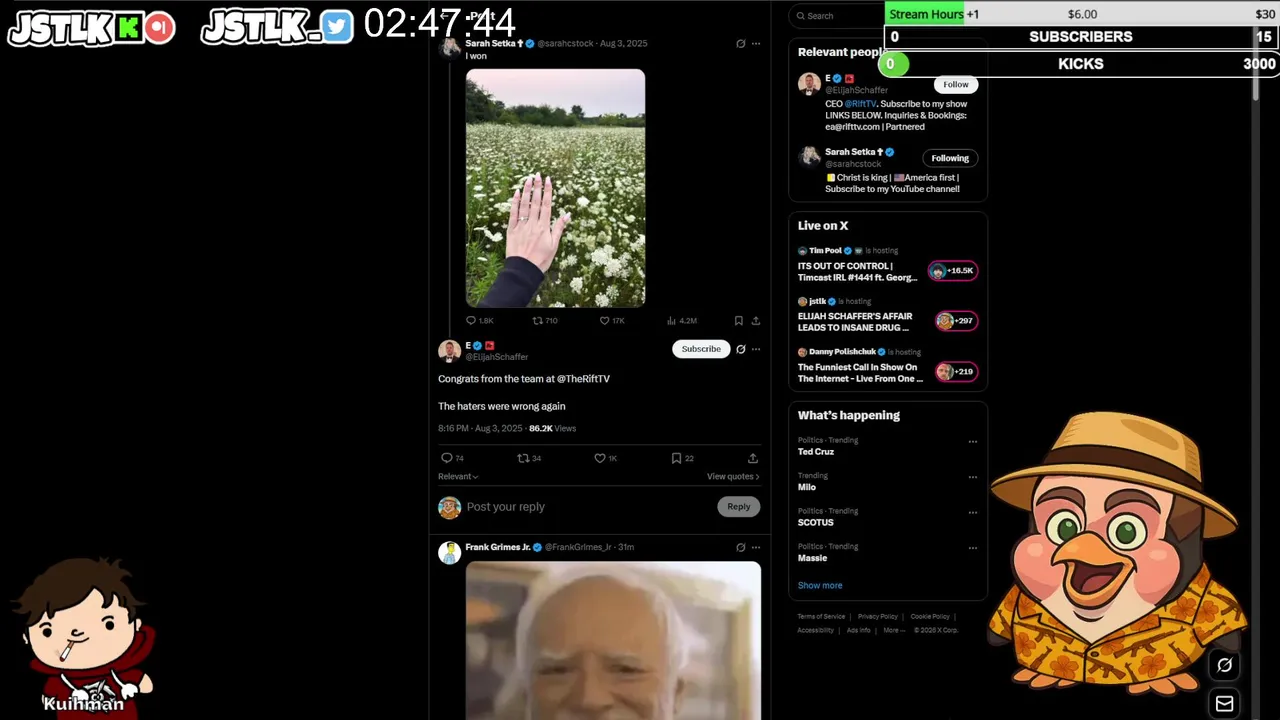Click Grok icon on Frank Grimes Jr. post
Screen dimensions: 1280x720
pos(740,547)
